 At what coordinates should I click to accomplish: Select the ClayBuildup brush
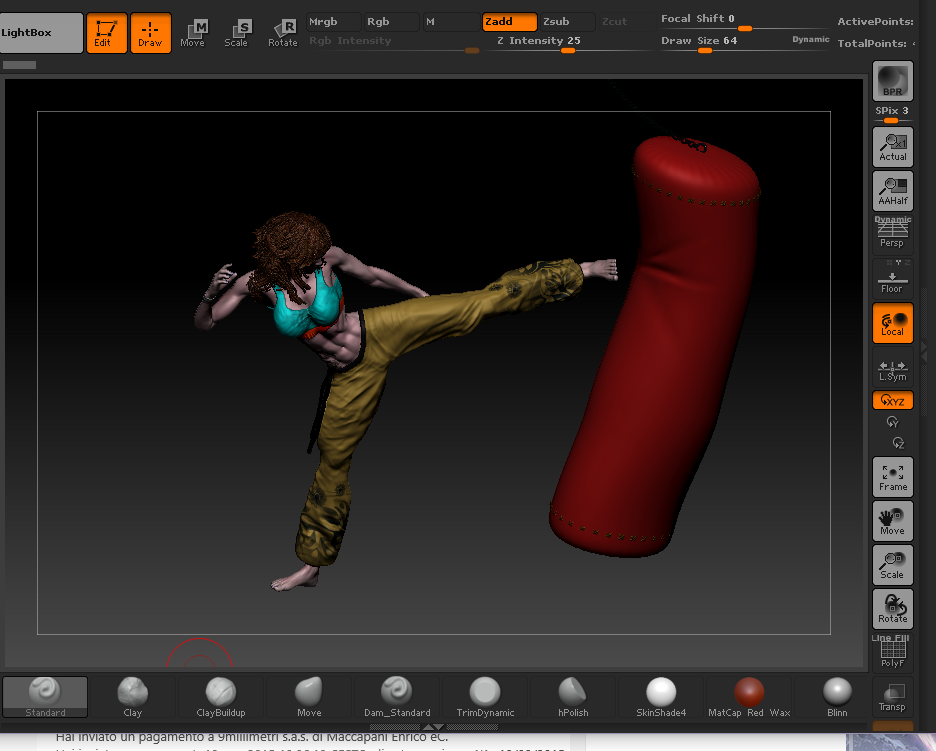pyautogui.click(x=221, y=697)
